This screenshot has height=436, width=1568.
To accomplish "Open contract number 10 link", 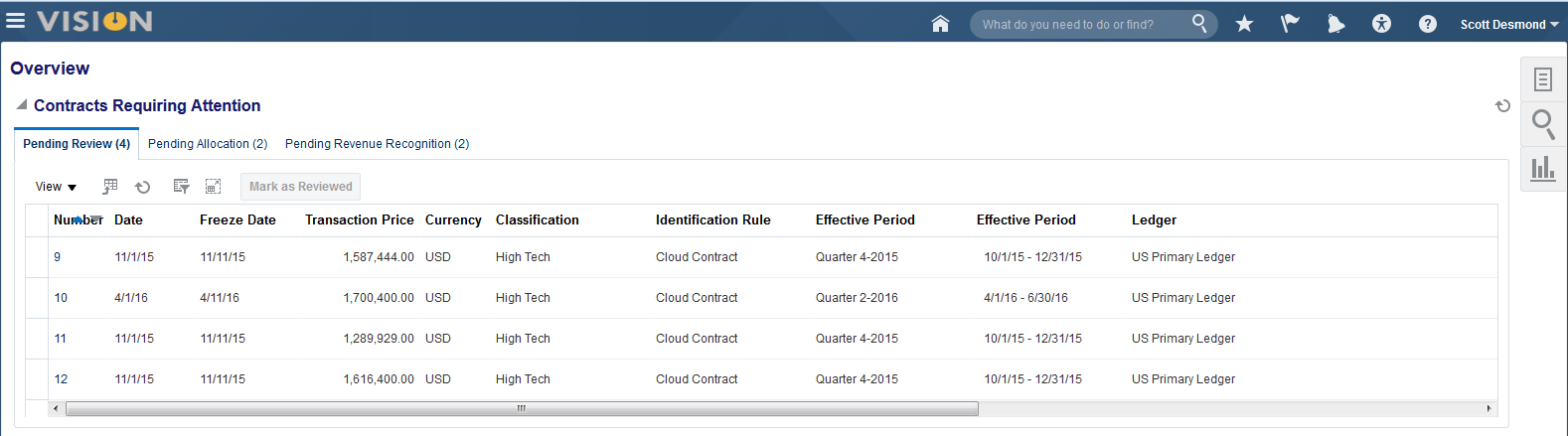I will click(x=61, y=298).
